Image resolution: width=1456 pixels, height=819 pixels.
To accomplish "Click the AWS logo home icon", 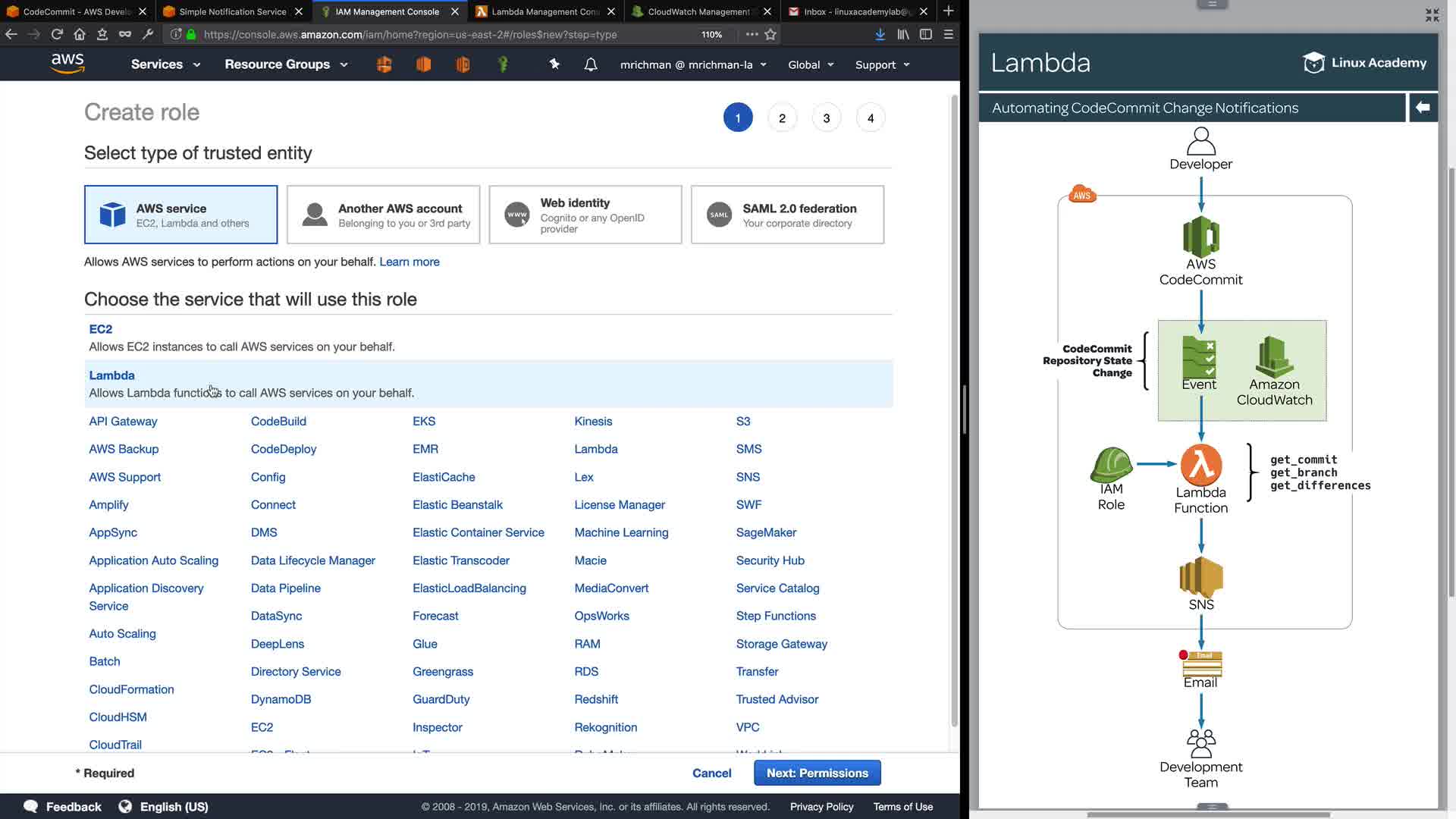I will [x=67, y=64].
